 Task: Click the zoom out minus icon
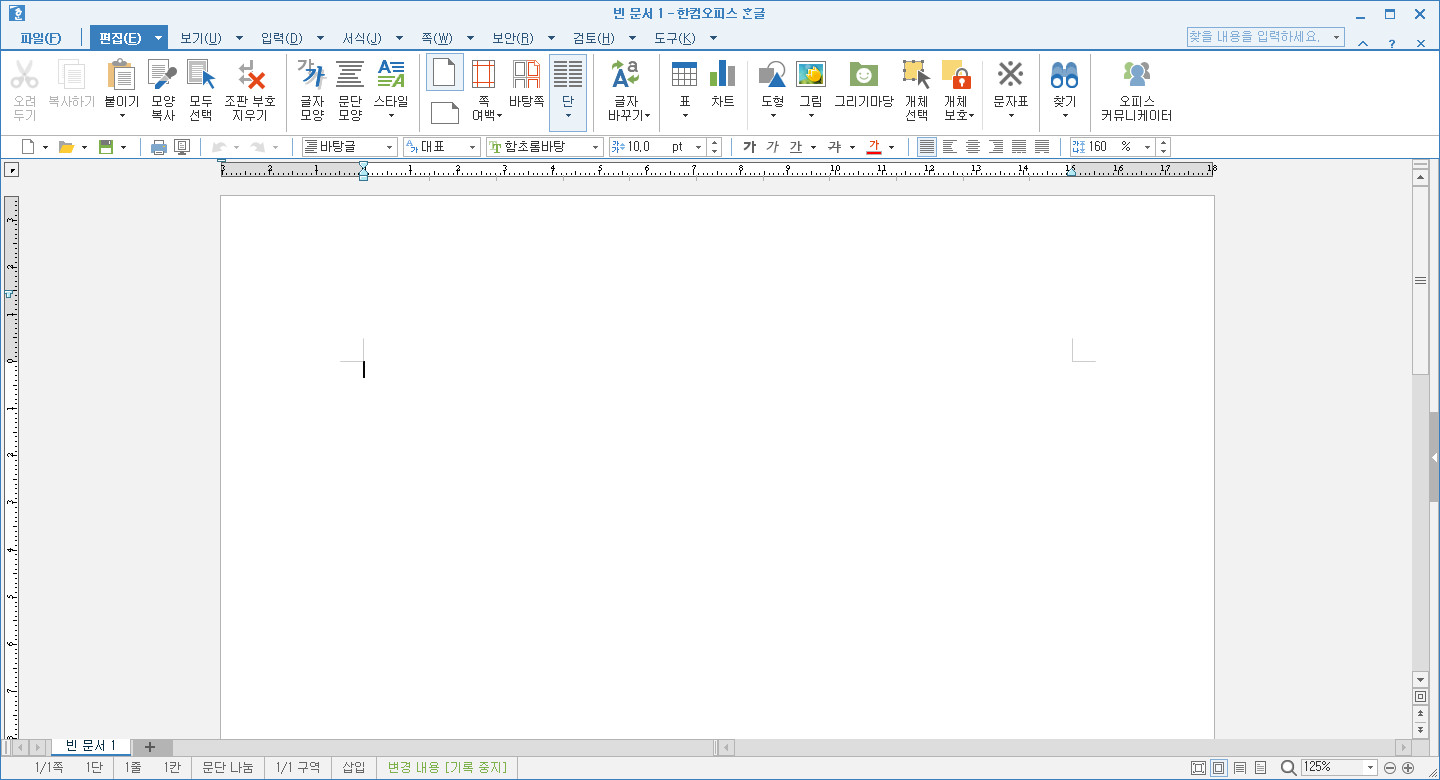[1389, 767]
